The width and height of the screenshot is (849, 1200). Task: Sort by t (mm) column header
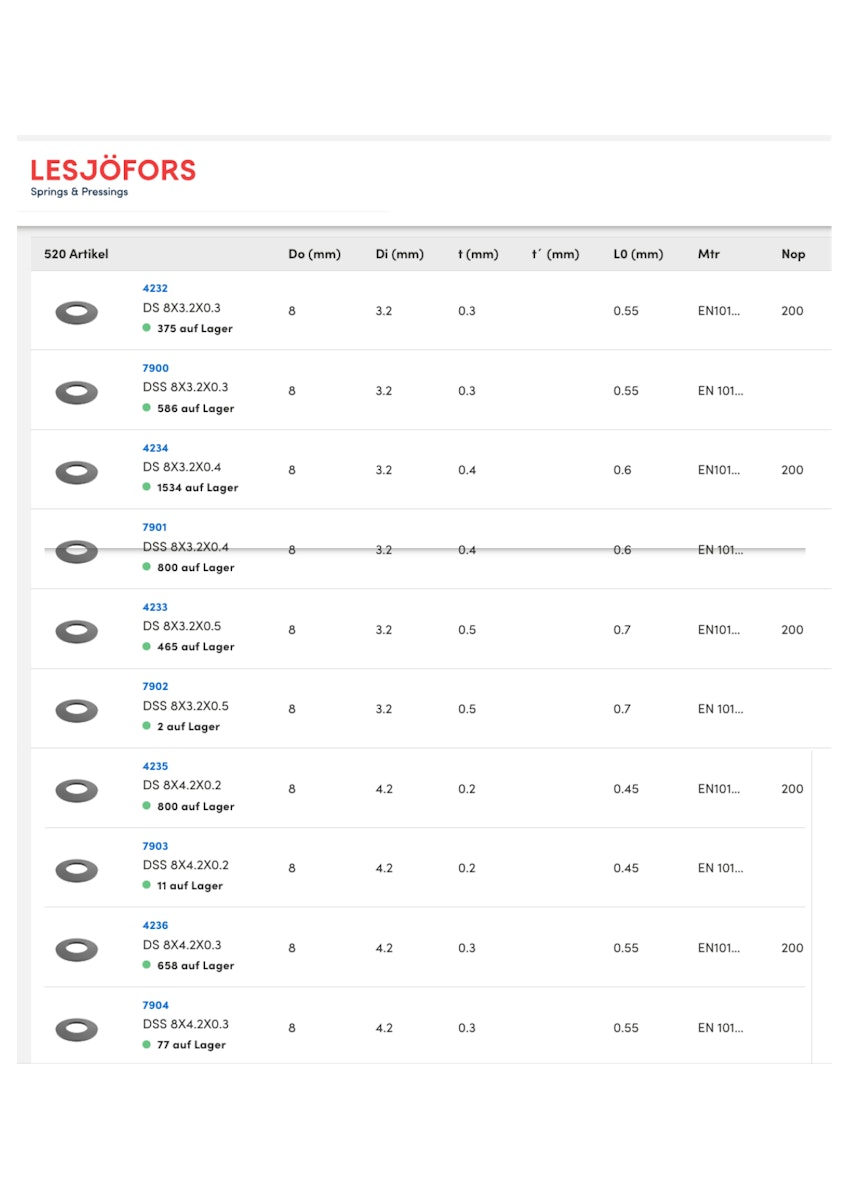coord(478,254)
